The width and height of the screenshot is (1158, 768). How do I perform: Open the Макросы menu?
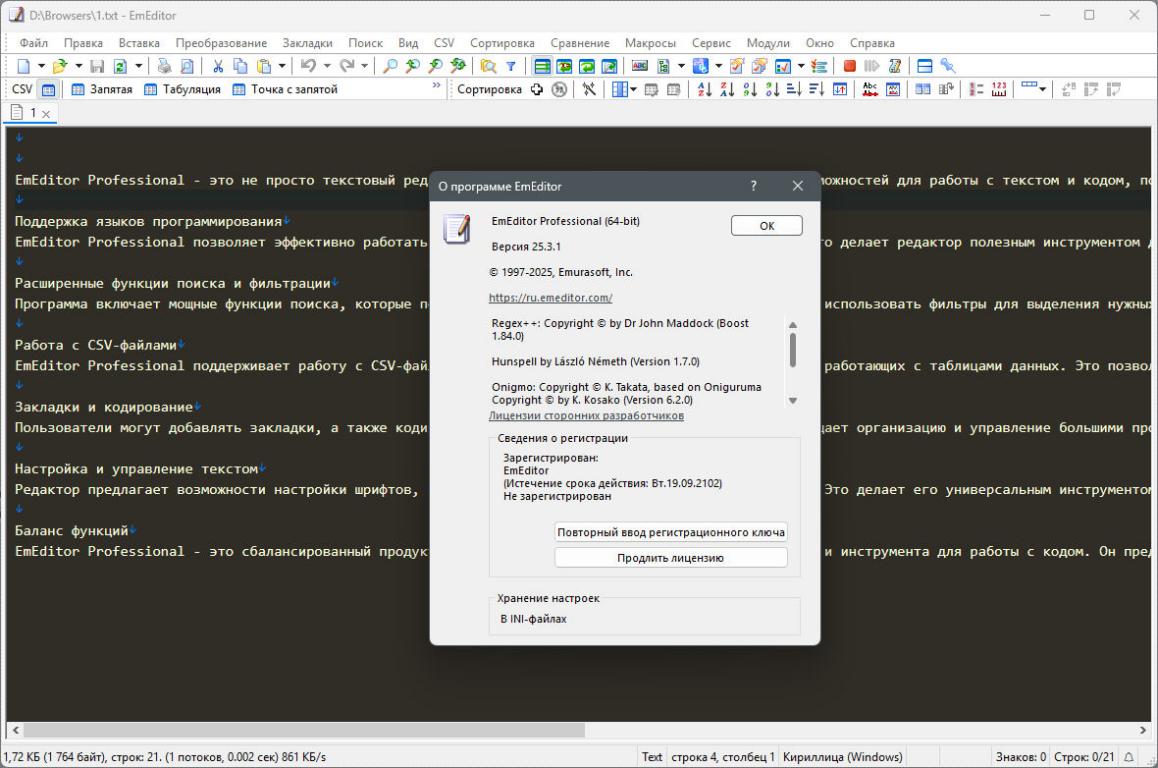point(650,43)
